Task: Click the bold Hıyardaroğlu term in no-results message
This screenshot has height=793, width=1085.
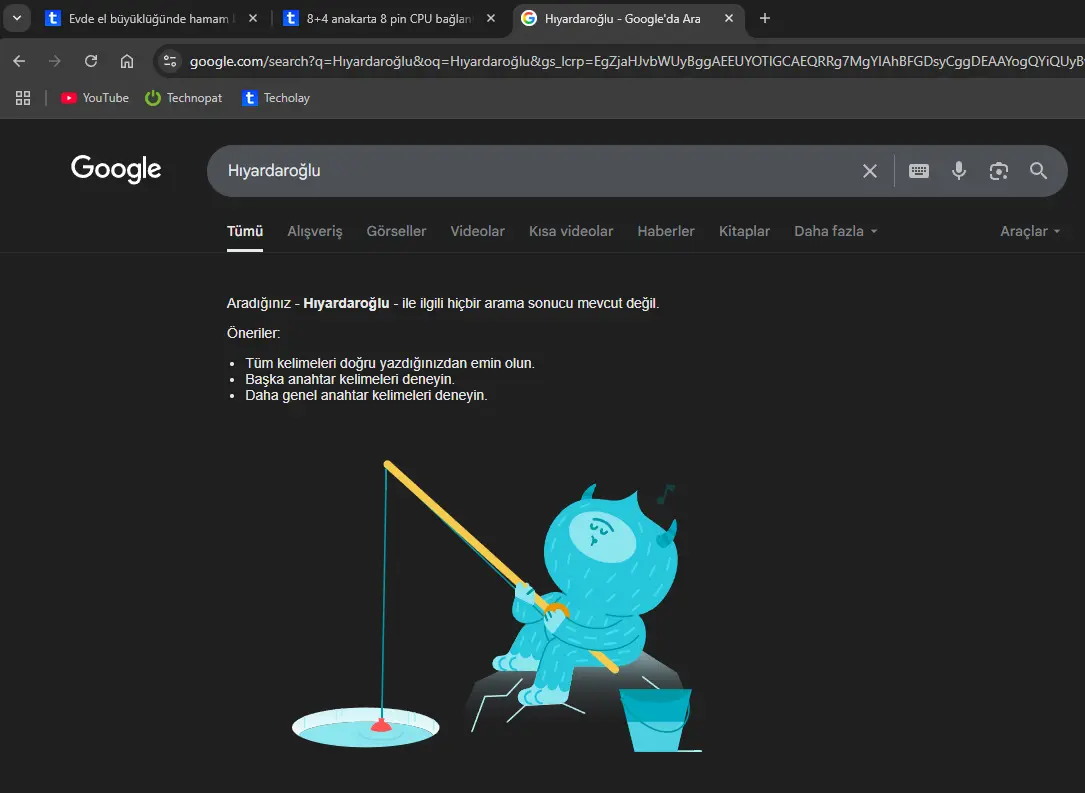Action: pos(346,304)
